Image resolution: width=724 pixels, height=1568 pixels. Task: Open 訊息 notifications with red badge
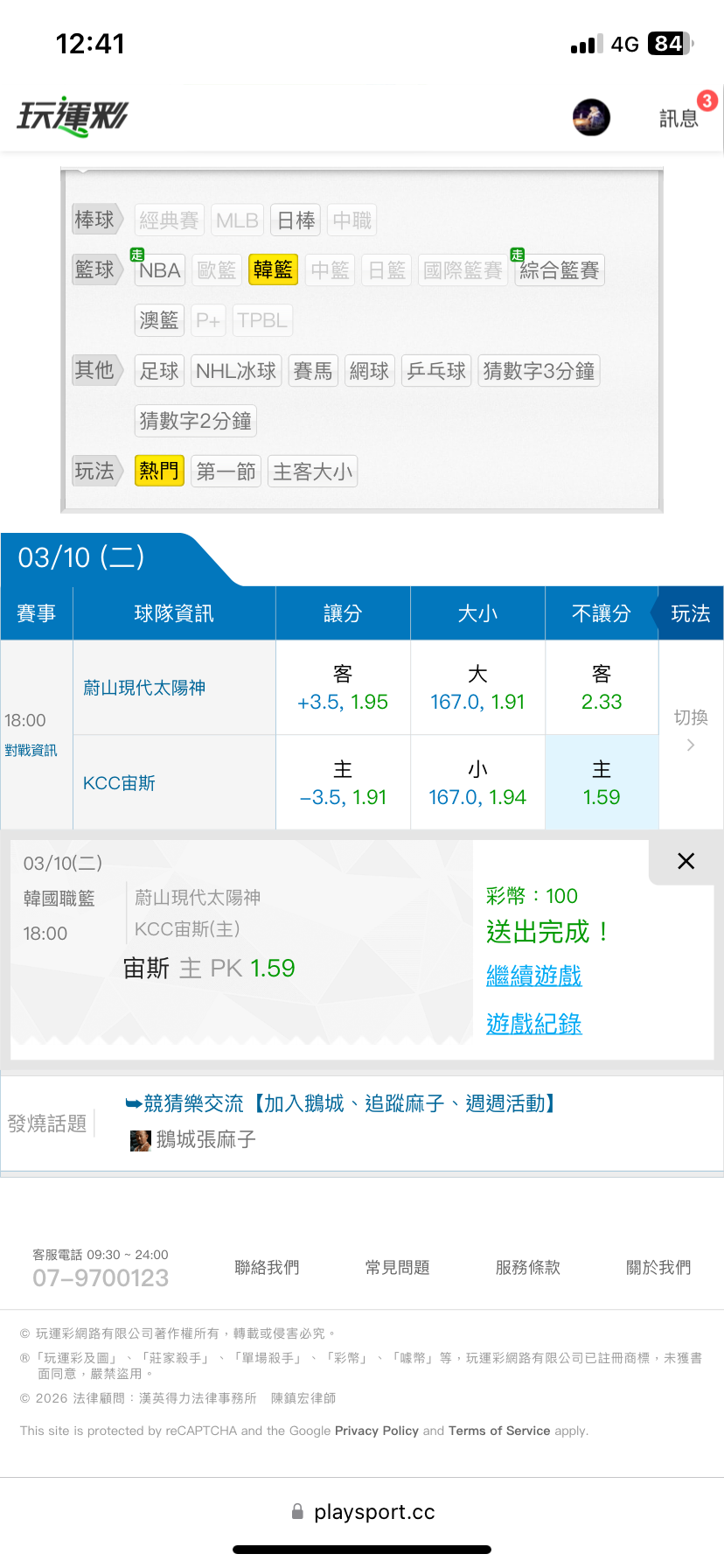[679, 117]
